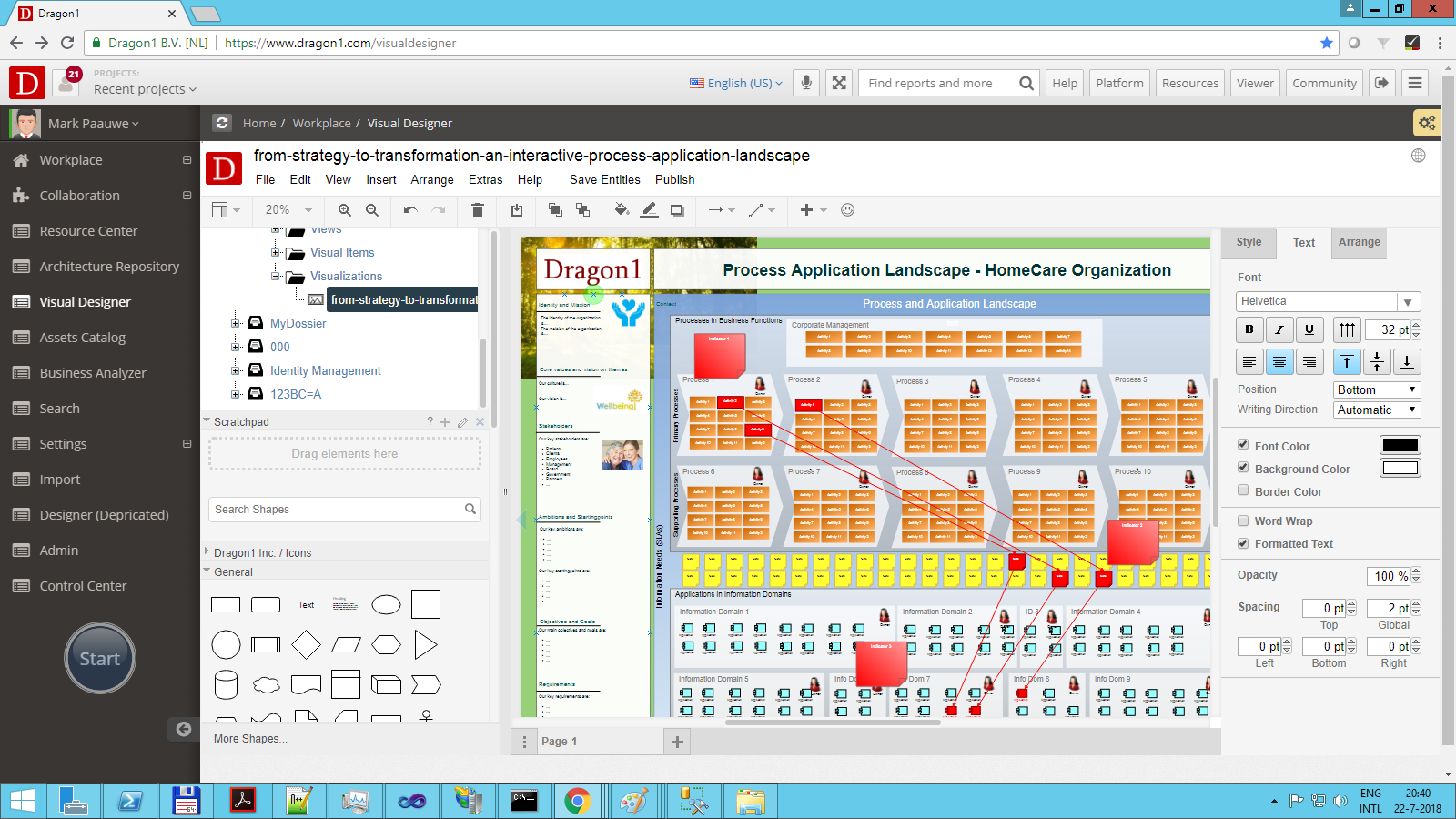Uncheck the Background Color checkbox
Image resolution: width=1456 pixels, height=819 pixels.
[1243, 468]
